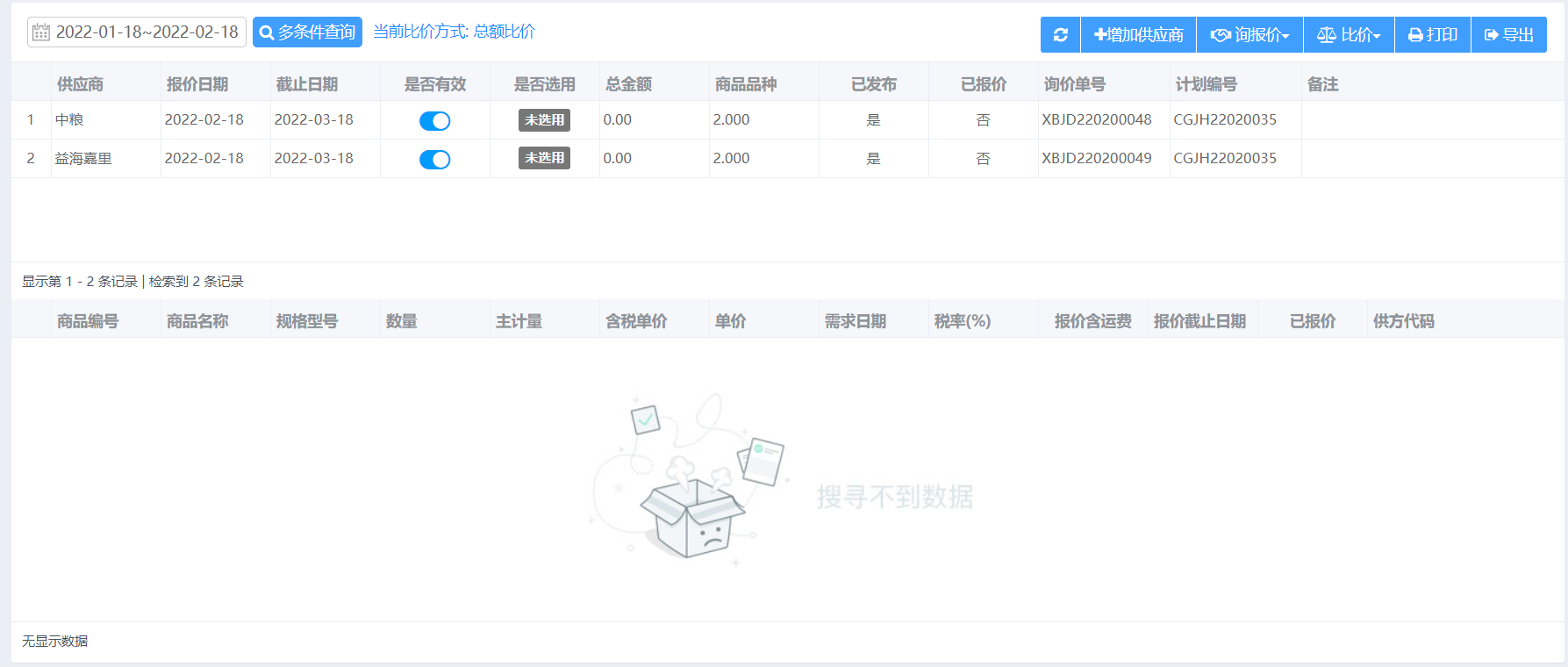The height and width of the screenshot is (667, 1568).
Task: Click CGJH22020035 in 中粮 row
Action: (1225, 120)
